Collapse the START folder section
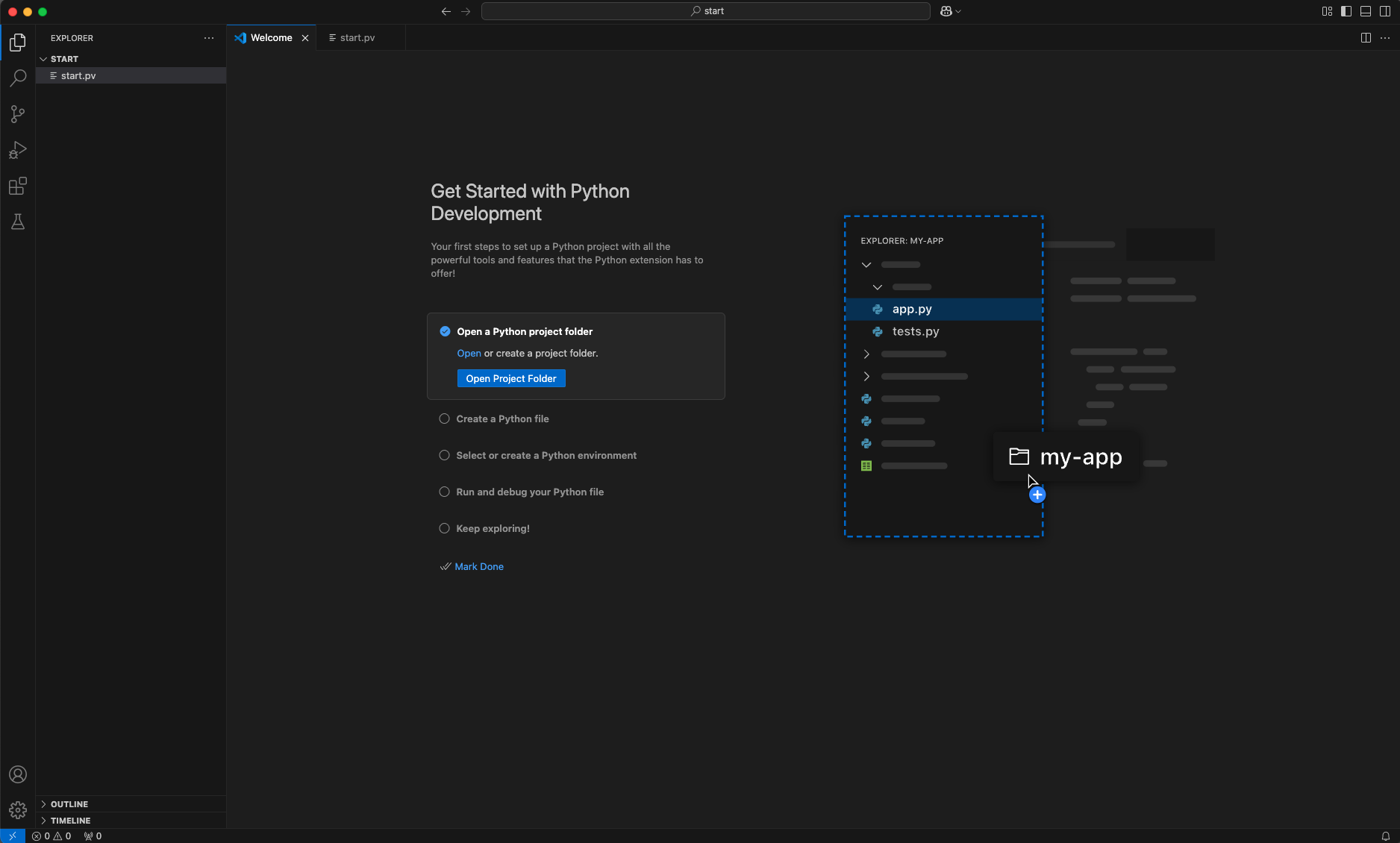 pos(131,59)
